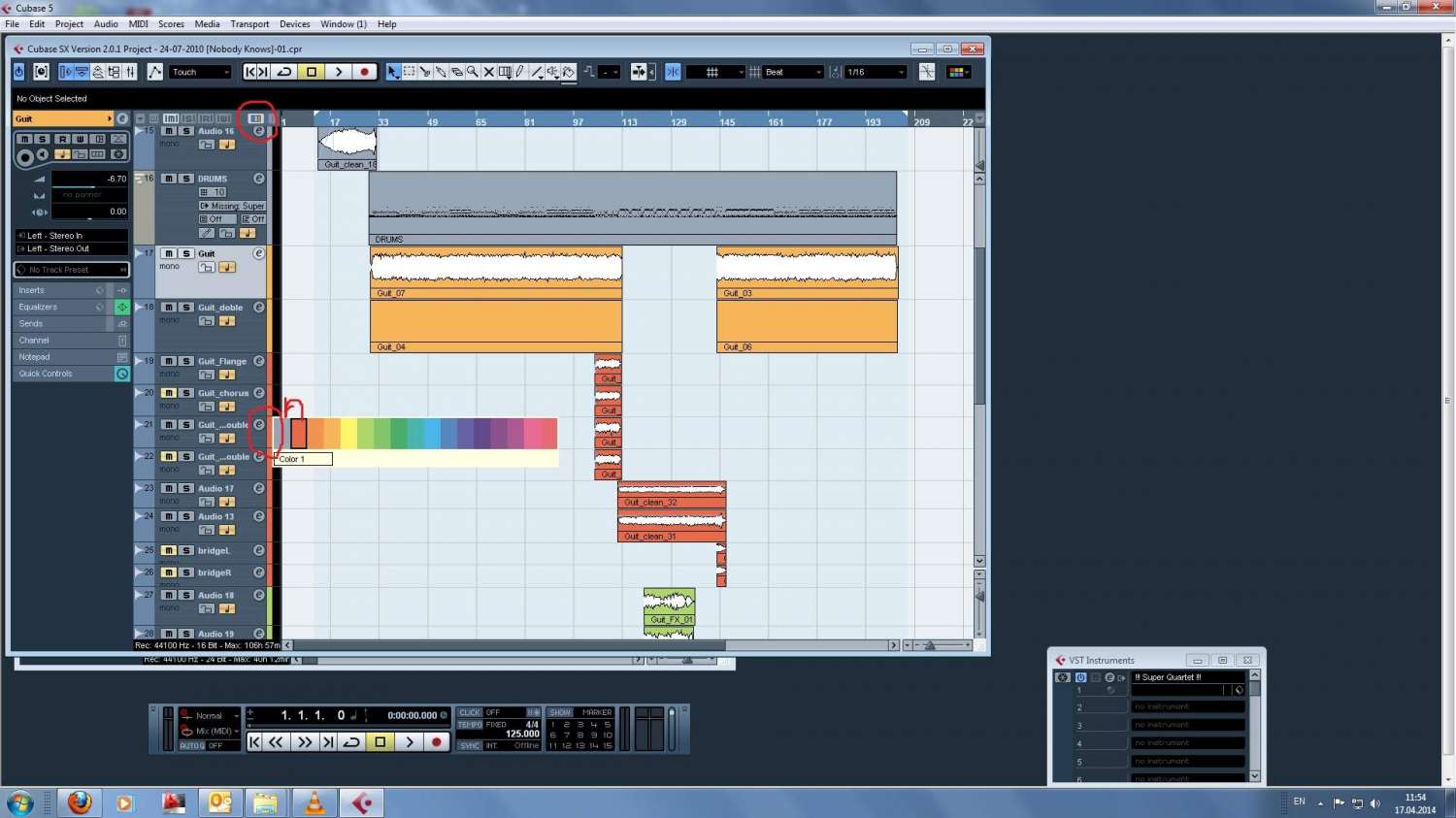Launch VLC from the Windows taskbar

pos(314,802)
